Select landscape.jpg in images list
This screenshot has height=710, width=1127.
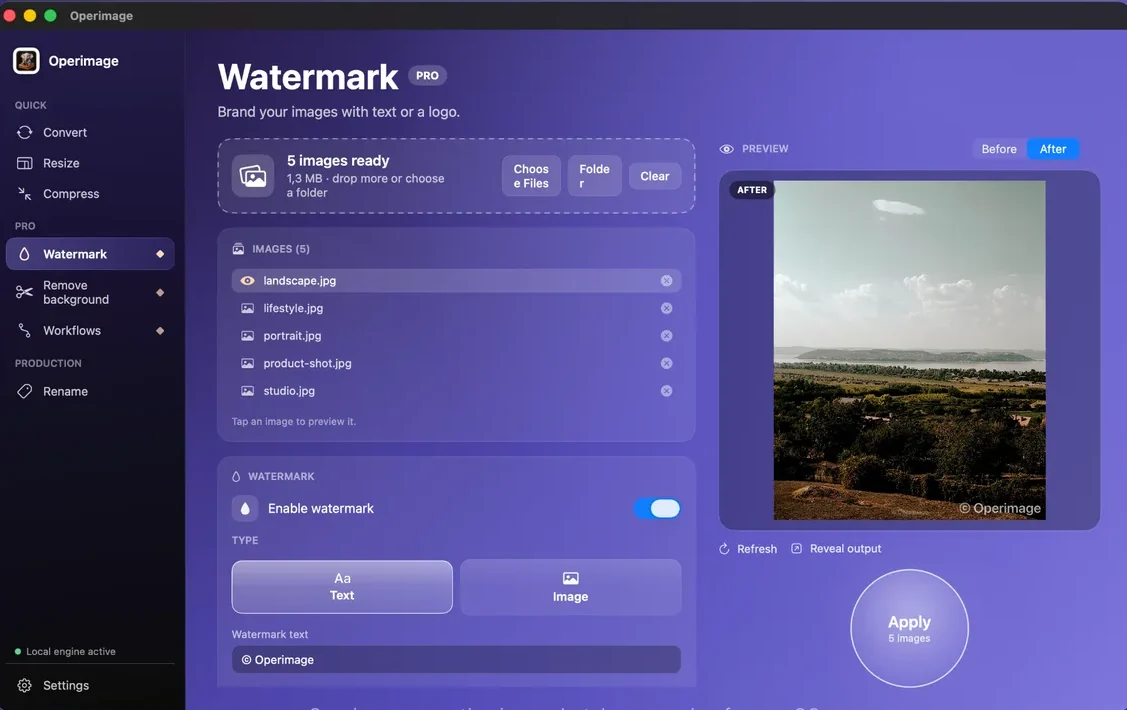pyautogui.click(x=456, y=281)
